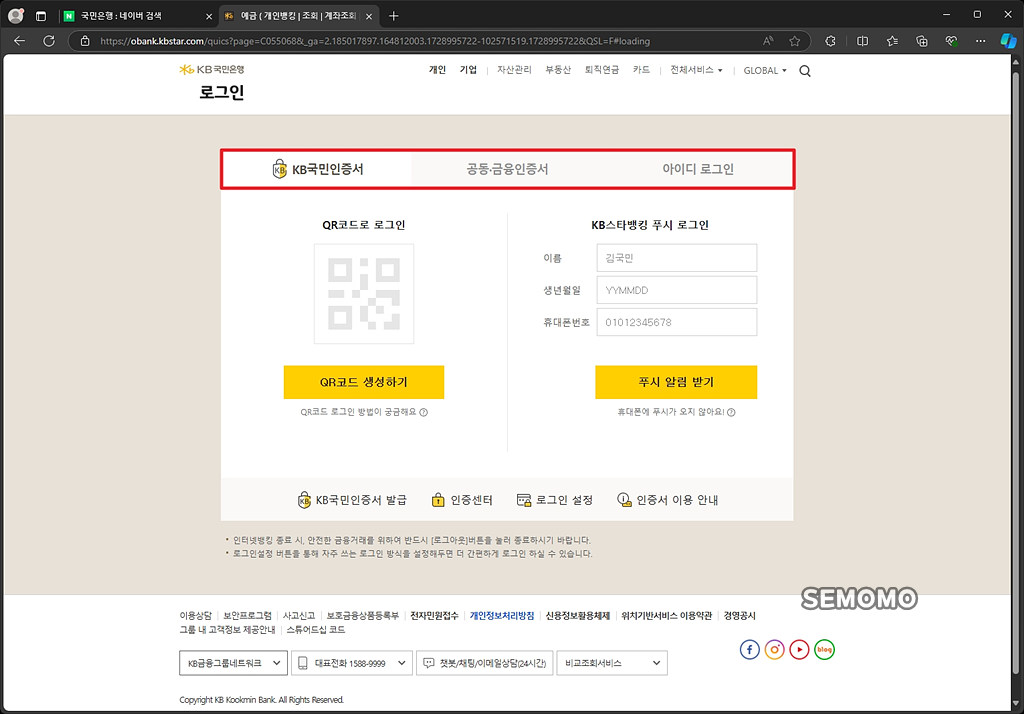Open the 부동산 menu item
Screen dimensions: 1024x714
tap(558, 70)
